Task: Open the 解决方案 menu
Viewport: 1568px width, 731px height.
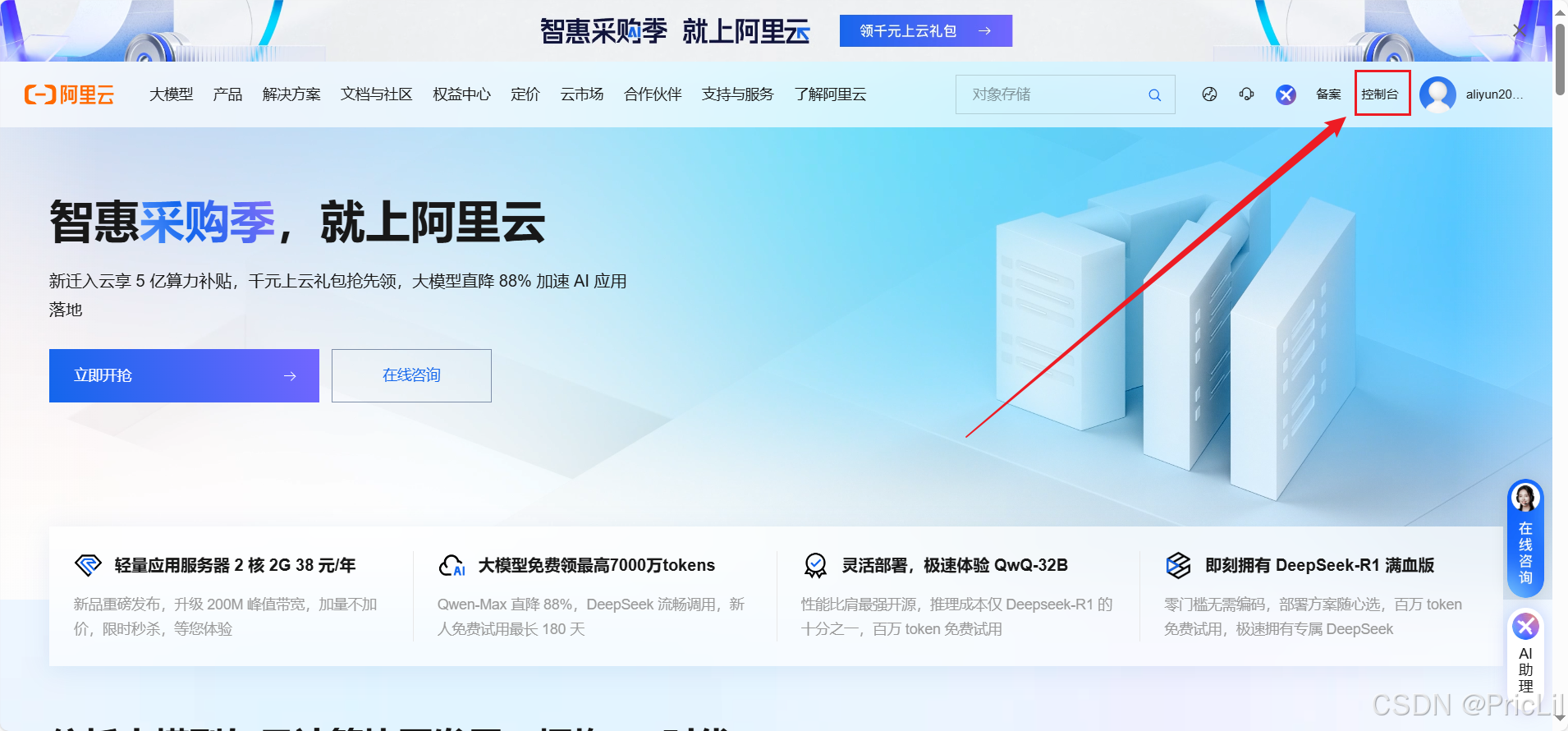Action: click(291, 94)
